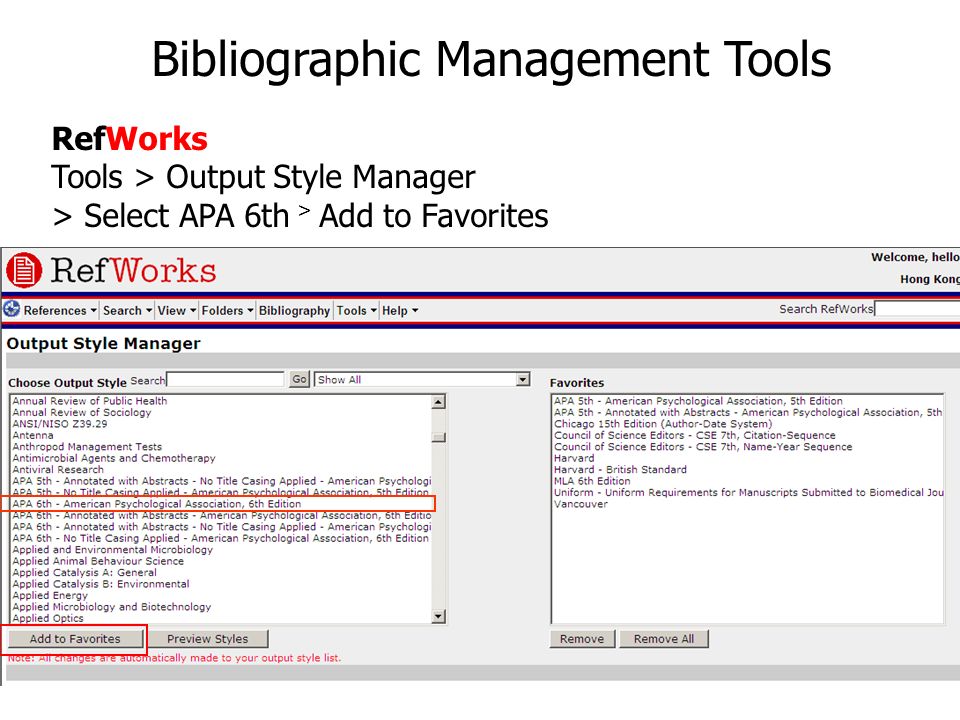Select Antenna in style list
This screenshot has width=960, height=720.
click(32, 435)
